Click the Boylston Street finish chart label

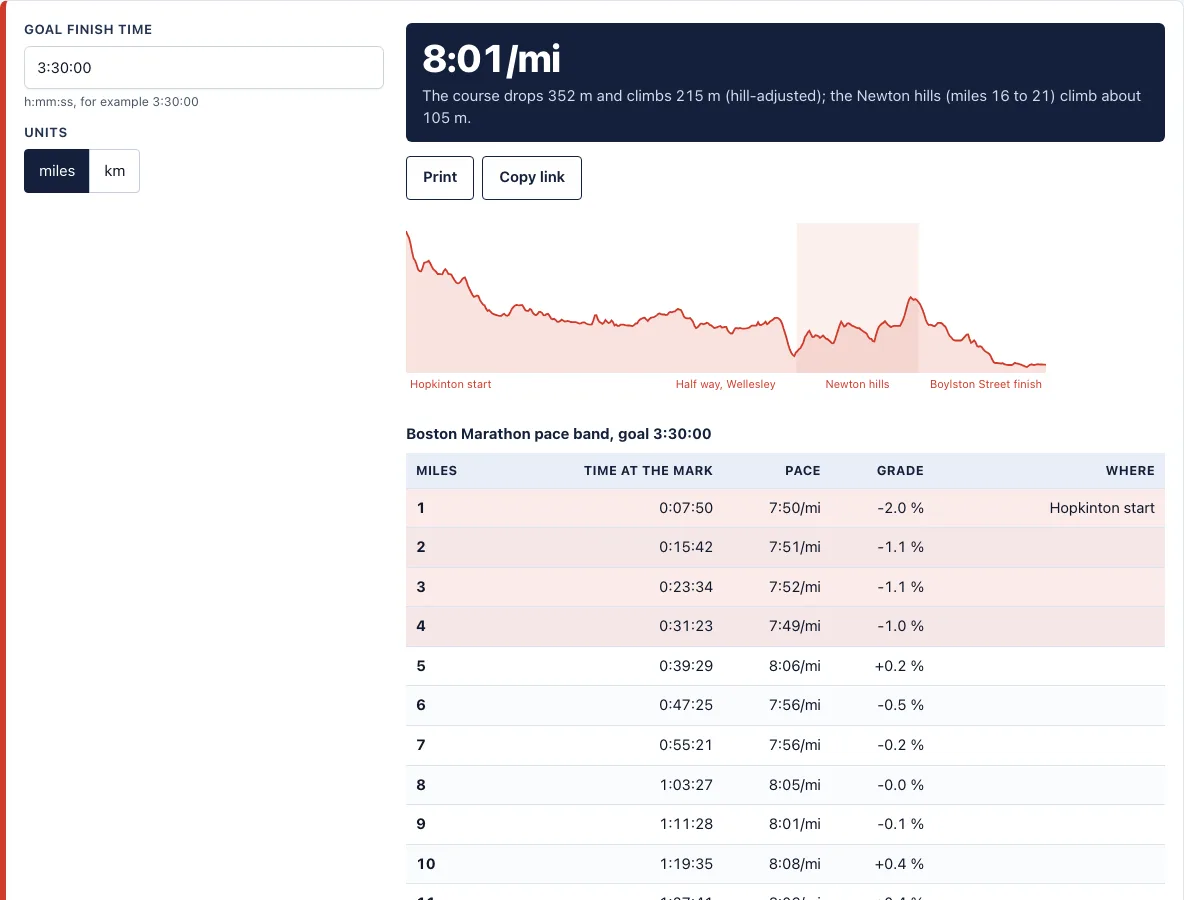pyautogui.click(x=985, y=384)
